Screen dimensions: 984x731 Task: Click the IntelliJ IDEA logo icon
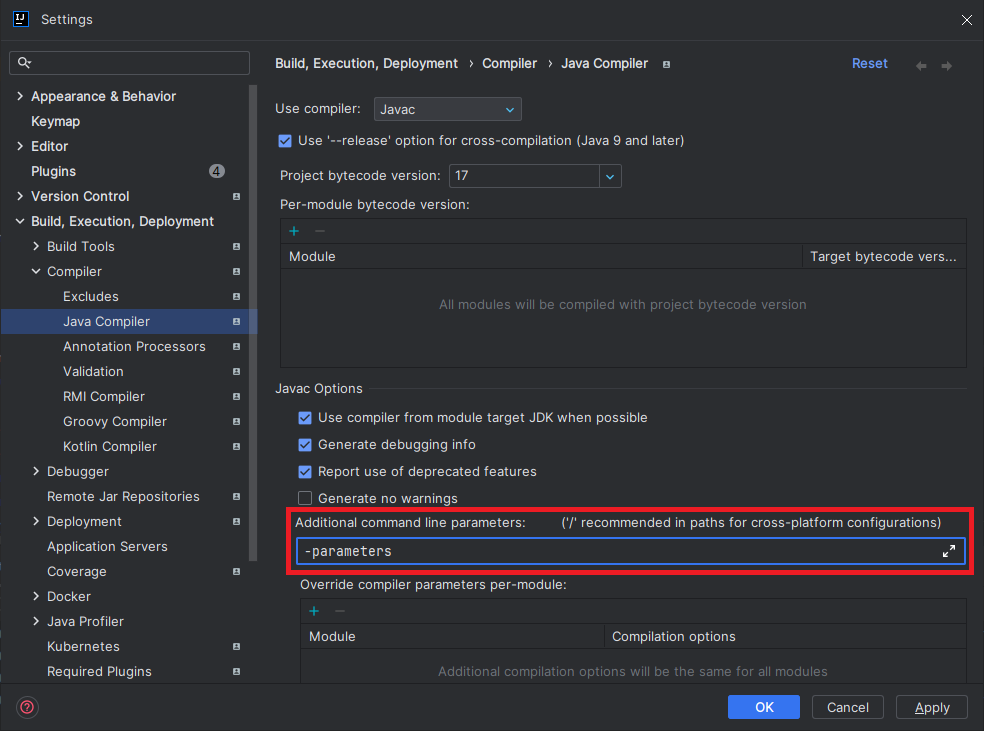21,19
